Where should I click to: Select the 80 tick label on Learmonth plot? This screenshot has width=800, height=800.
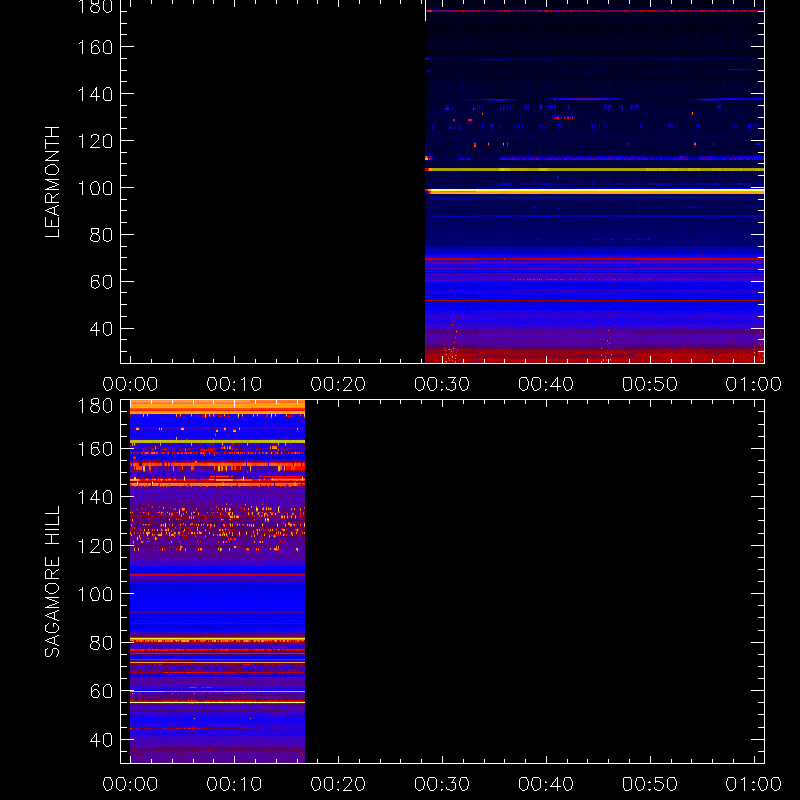tap(101, 235)
